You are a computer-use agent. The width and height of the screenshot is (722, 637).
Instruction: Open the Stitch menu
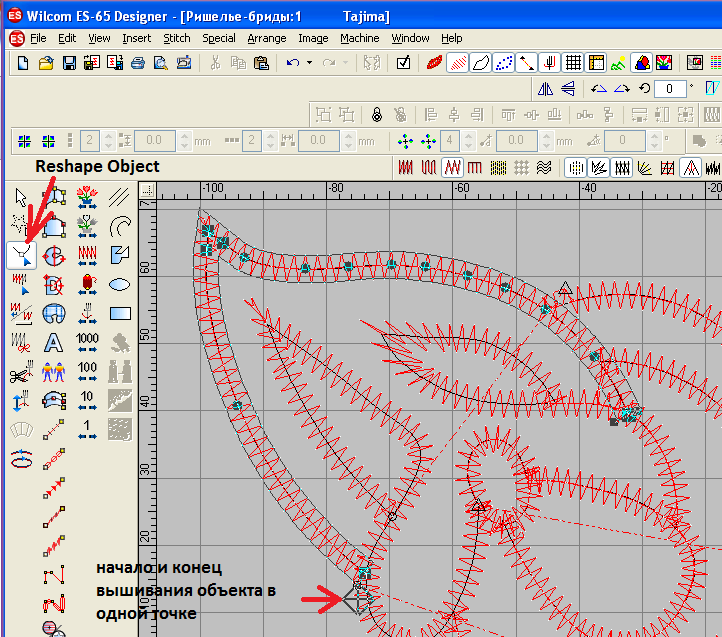[x=176, y=38]
